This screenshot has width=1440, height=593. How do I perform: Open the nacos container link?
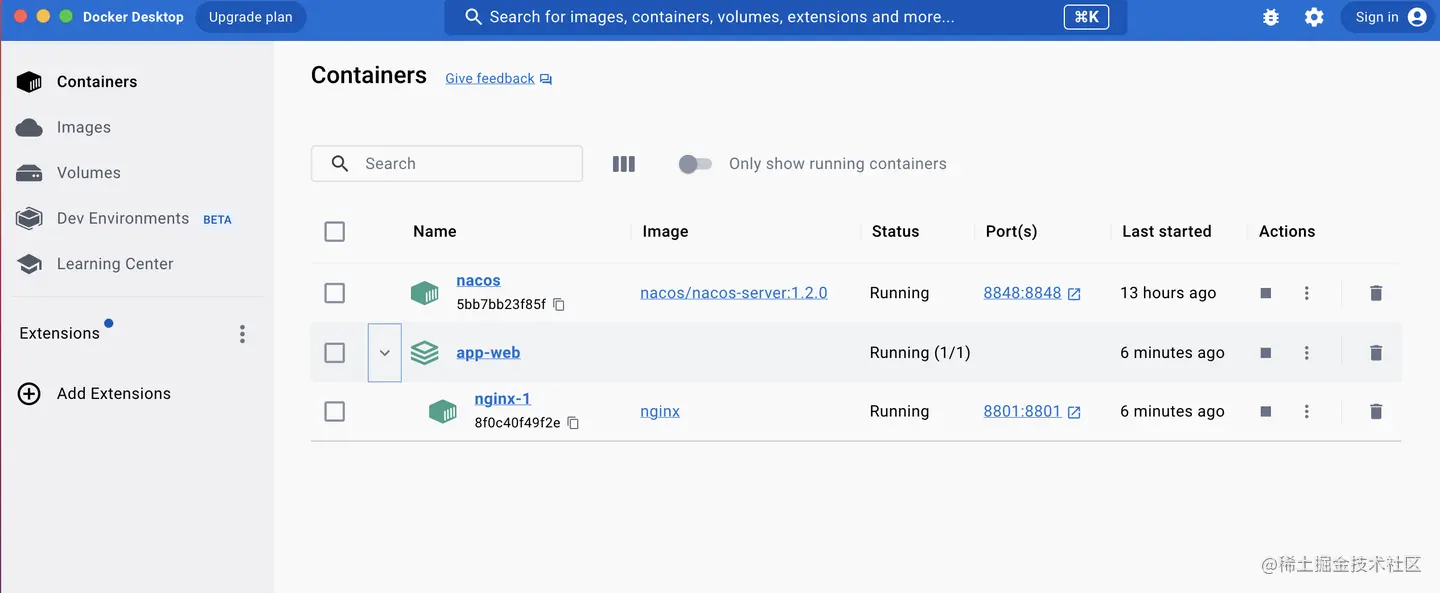click(x=478, y=281)
